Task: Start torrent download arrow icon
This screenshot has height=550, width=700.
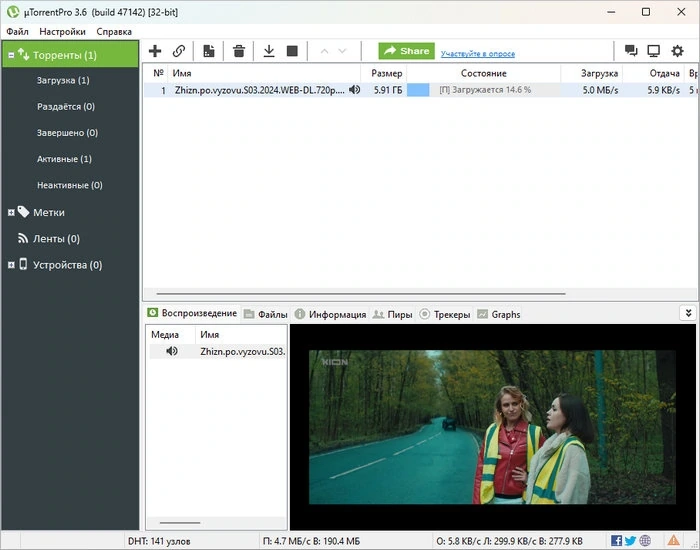Action: pos(269,51)
